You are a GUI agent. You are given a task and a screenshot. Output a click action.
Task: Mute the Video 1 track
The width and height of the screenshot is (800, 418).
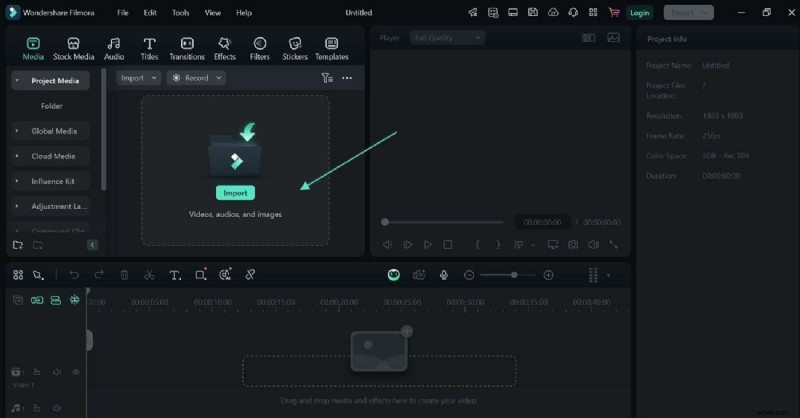coord(57,372)
